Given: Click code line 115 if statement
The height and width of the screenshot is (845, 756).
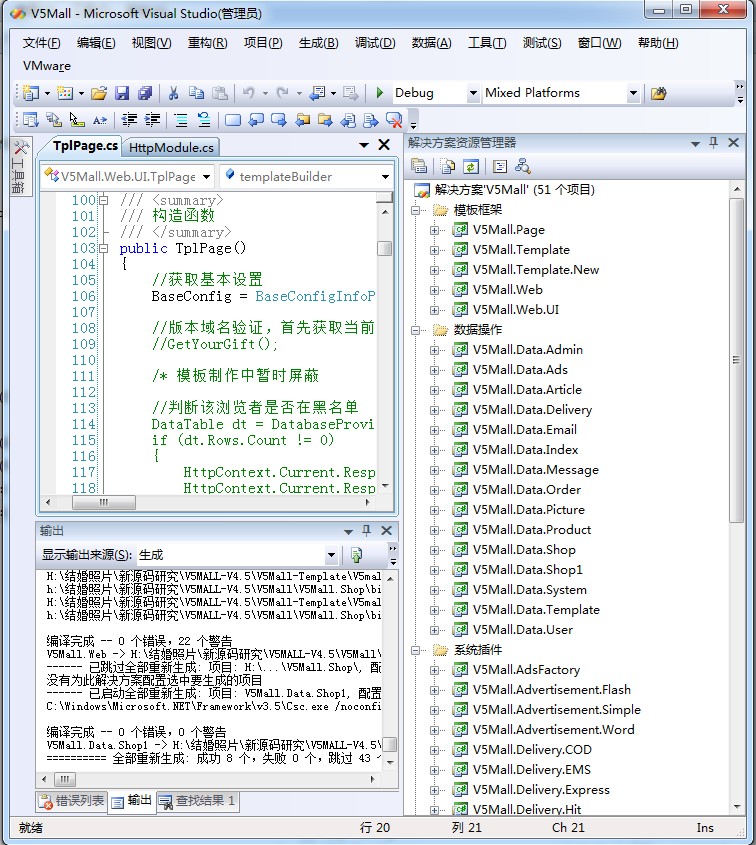Looking at the screenshot, I should pyautogui.click(x=243, y=440).
